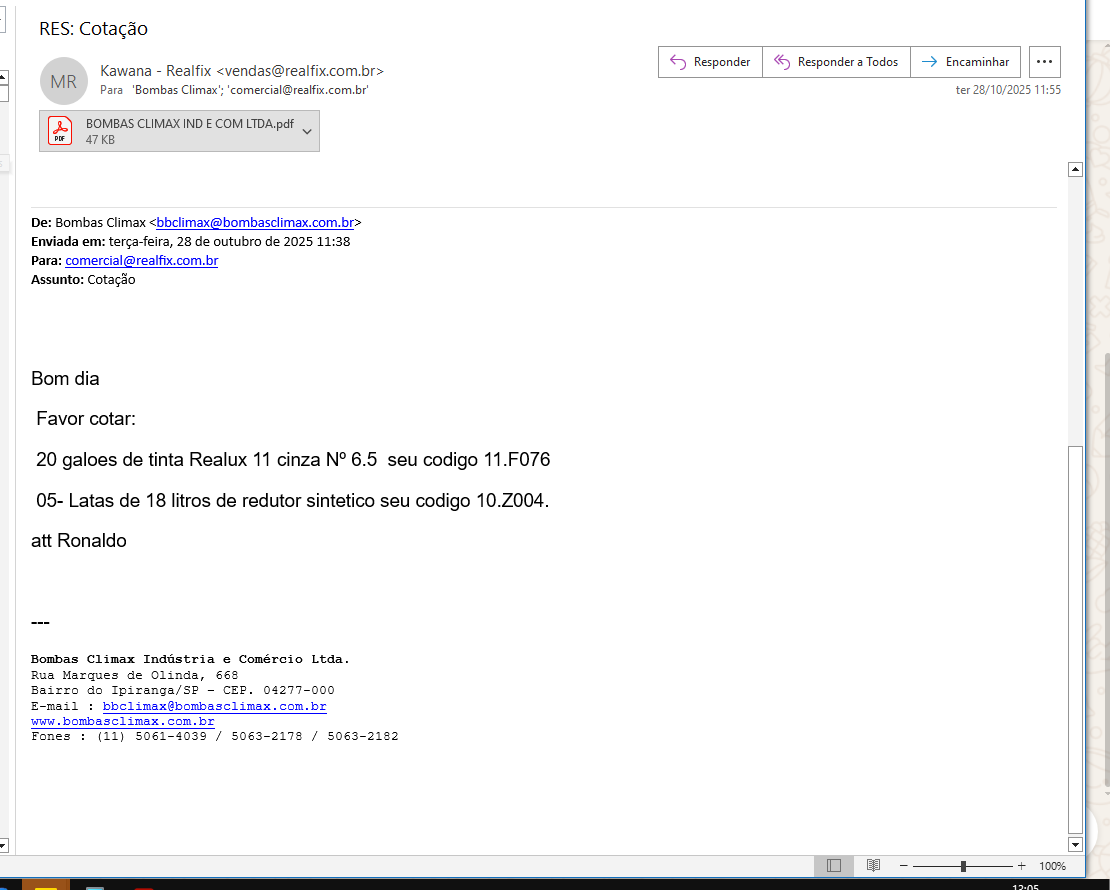Open bbclimax@bombasclimax.com.br link in De field
Screen dimensions: 1110x890
(x=255, y=223)
